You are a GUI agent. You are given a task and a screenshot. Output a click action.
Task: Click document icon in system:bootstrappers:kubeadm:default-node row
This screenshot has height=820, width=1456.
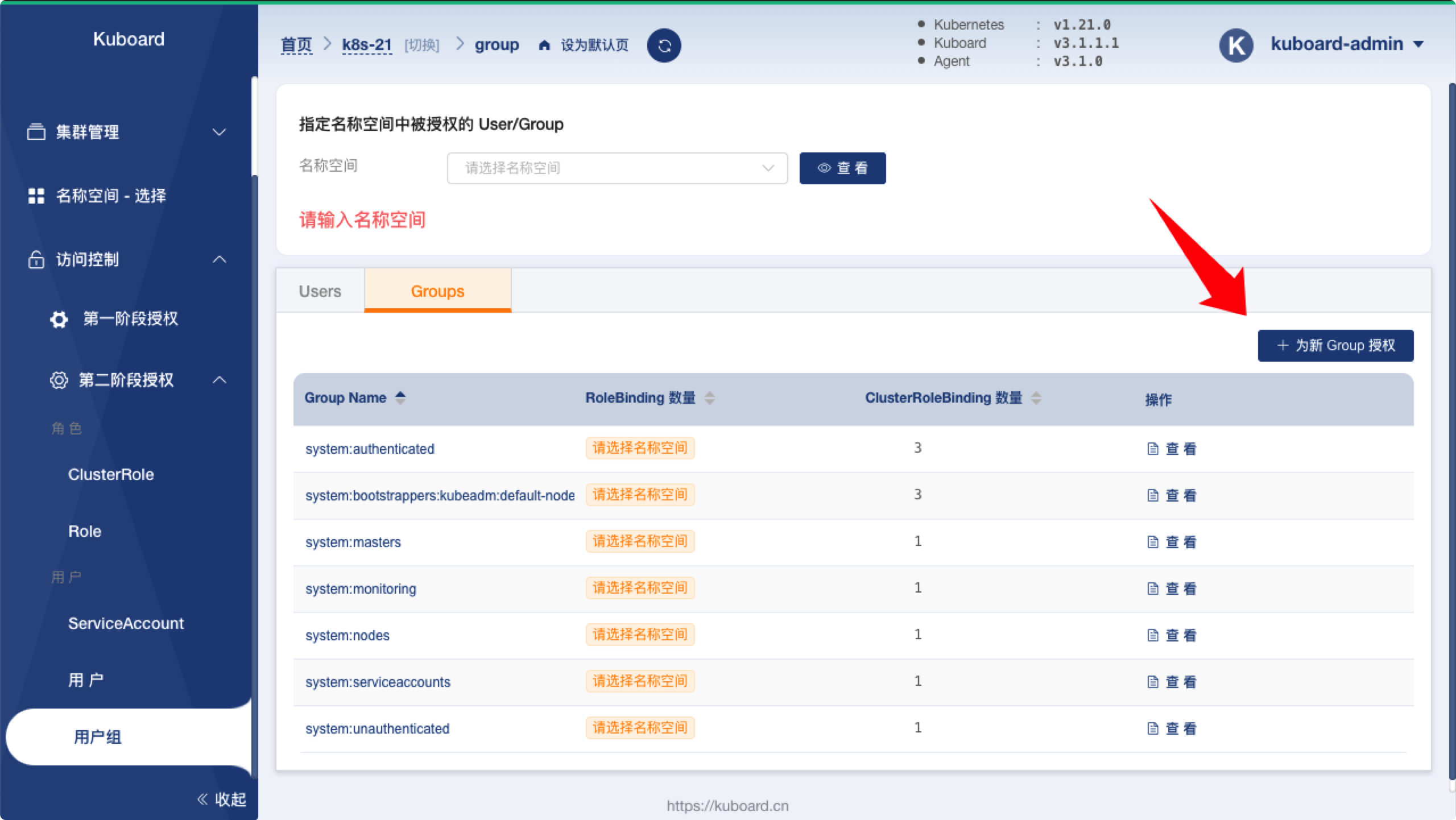coord(1153,495)
